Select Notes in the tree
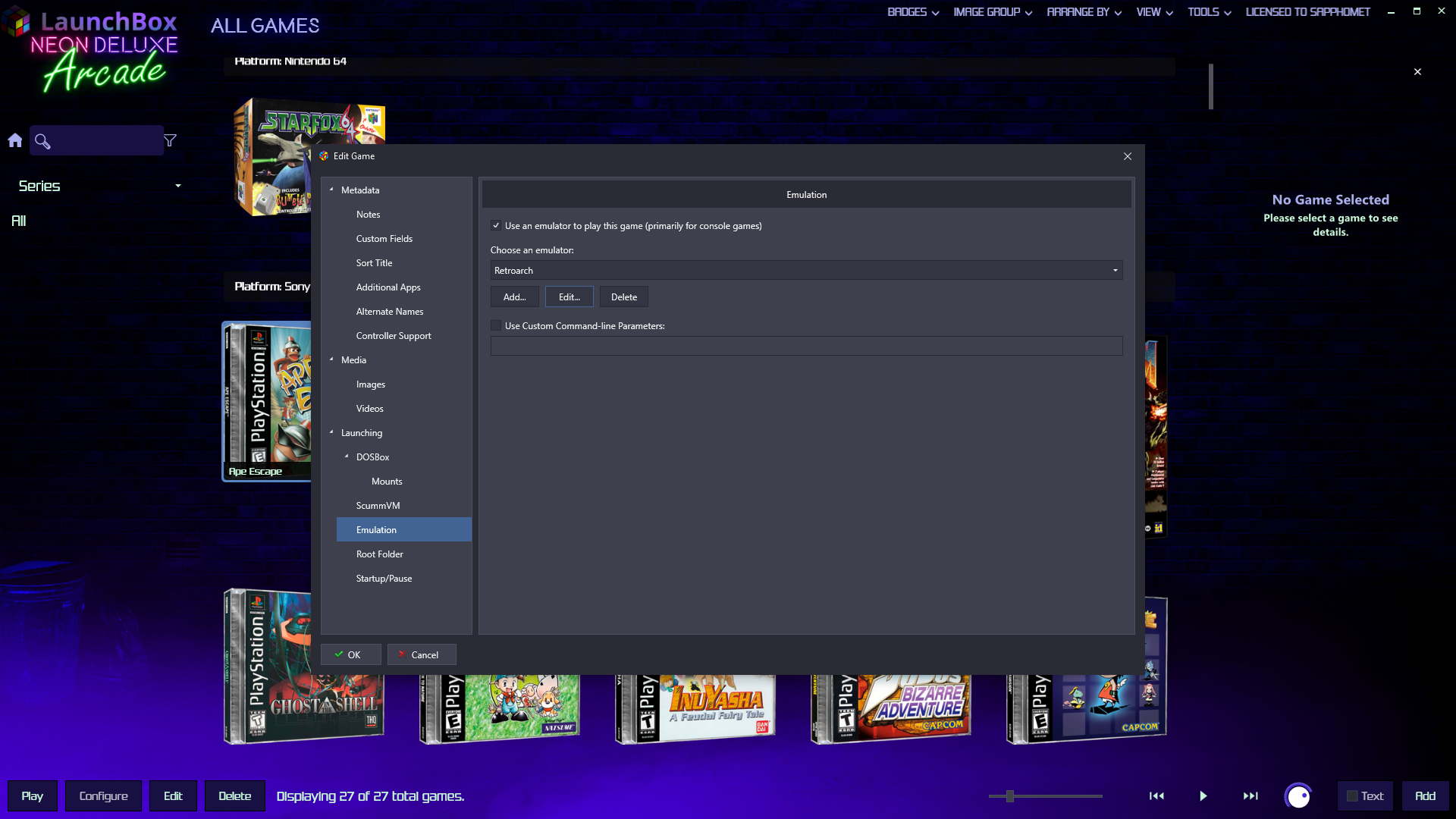Screen dimensions: 1456x819 pyautogui.click(x=368, y=214)
